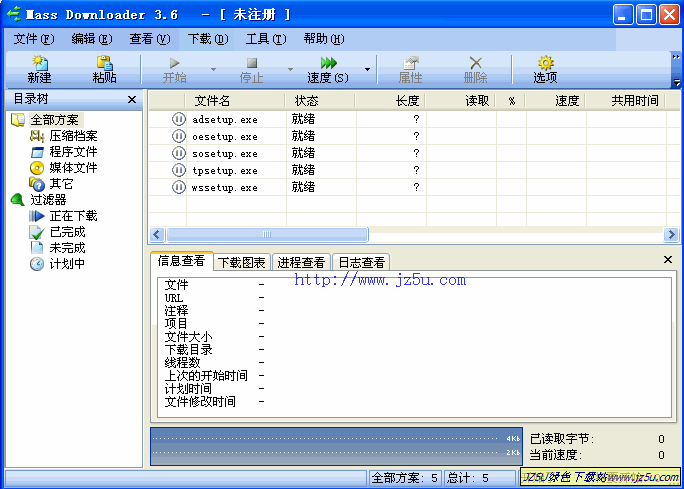Open the 工具(T) menu

pyautogui.click(x=266, y=39)
